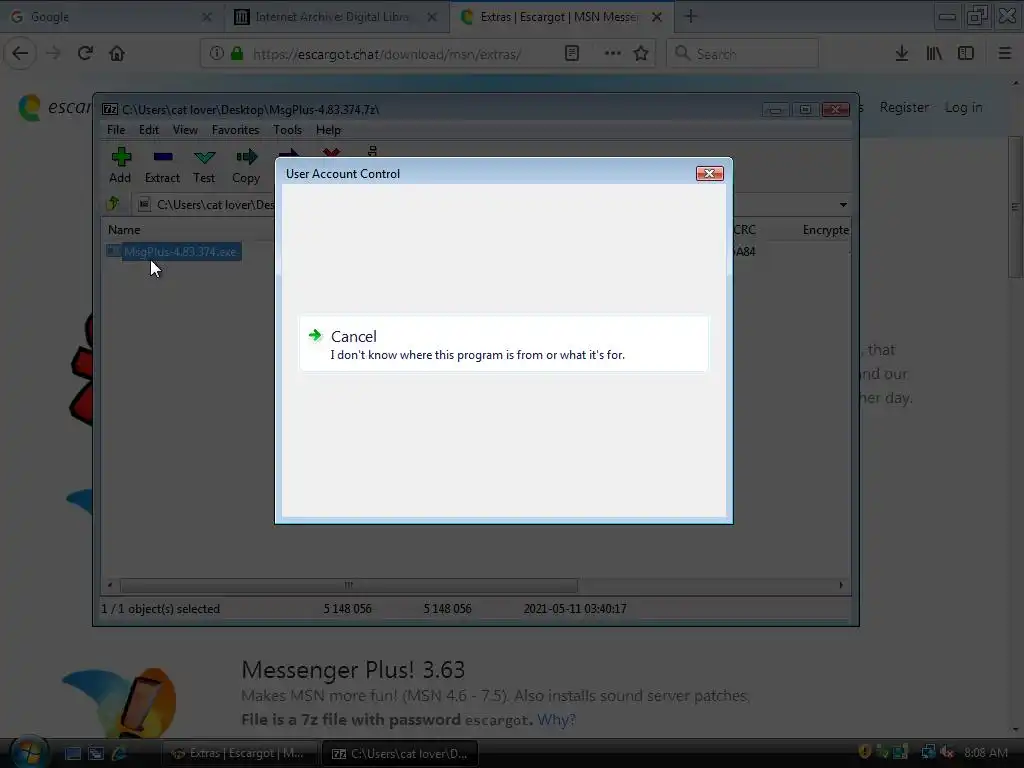Click the 7-Zip scrollbar right arrow
The height and width of the screenshot is (768, 1024).
[x=840, y=585]
